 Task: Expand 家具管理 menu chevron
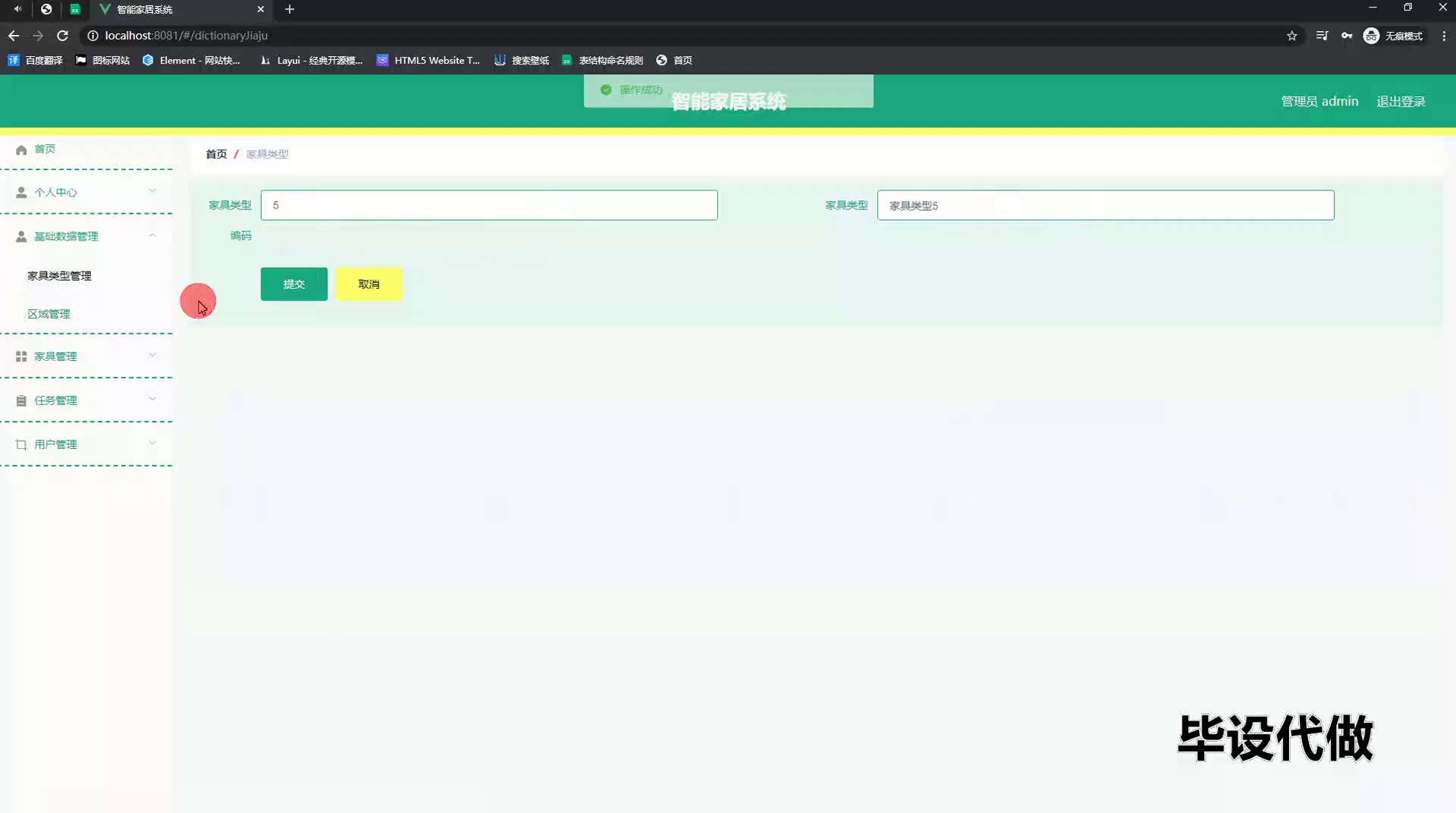point(152,355)
